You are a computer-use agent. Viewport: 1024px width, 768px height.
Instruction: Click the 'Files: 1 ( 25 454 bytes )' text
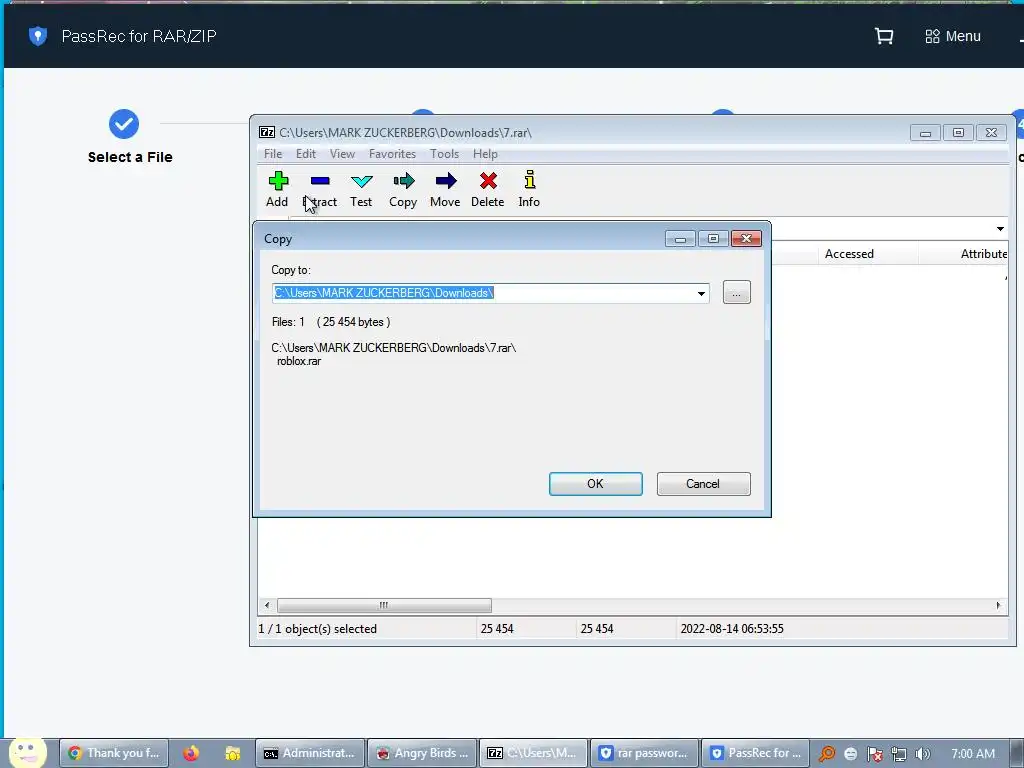[x=331, y=322]
